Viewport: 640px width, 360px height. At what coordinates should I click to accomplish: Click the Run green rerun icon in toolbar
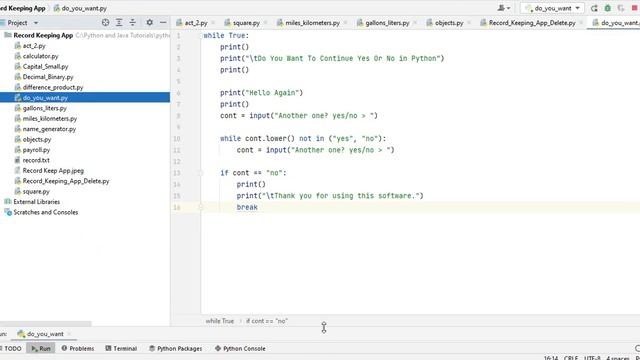click(x=594, y=8)
